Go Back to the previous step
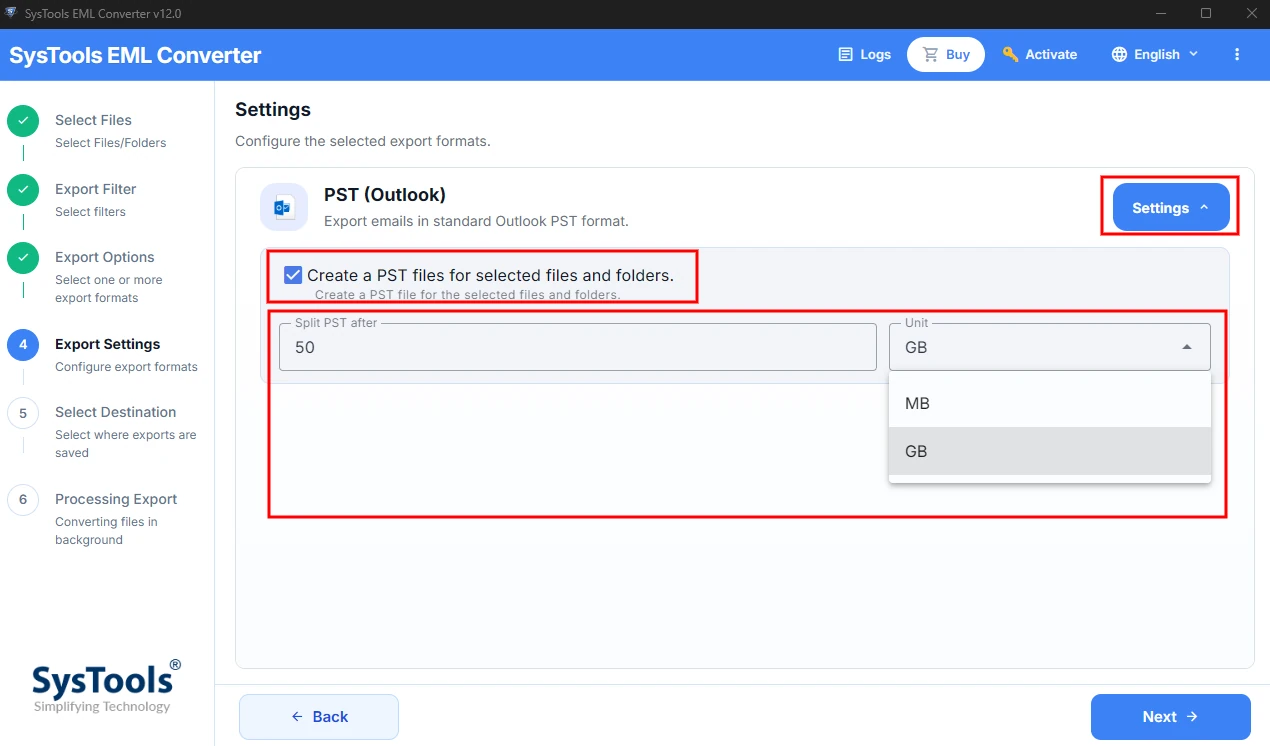The height and width of the screenshot is (746, 1270). (x=319, y=717)
